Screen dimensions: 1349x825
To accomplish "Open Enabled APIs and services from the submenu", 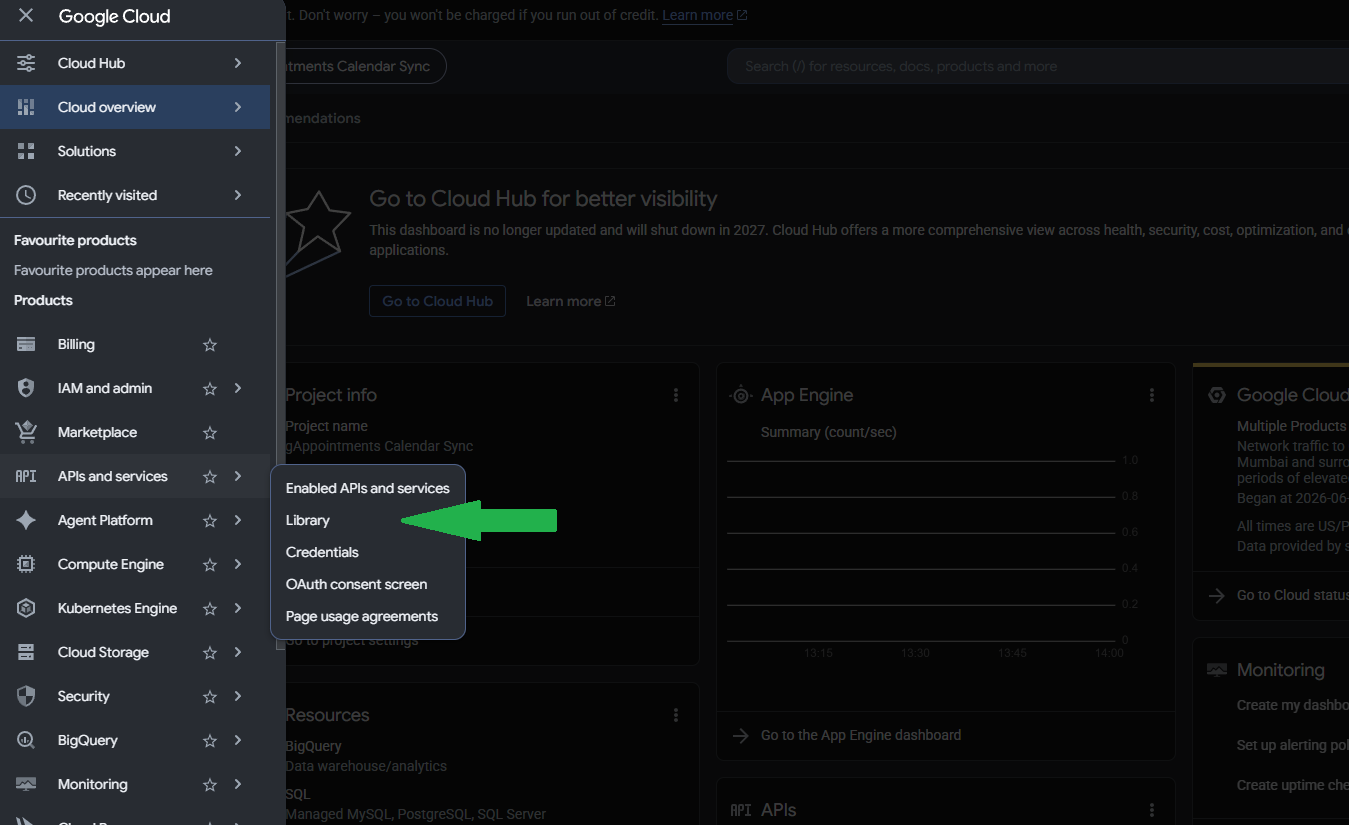I will coord(368,488).
